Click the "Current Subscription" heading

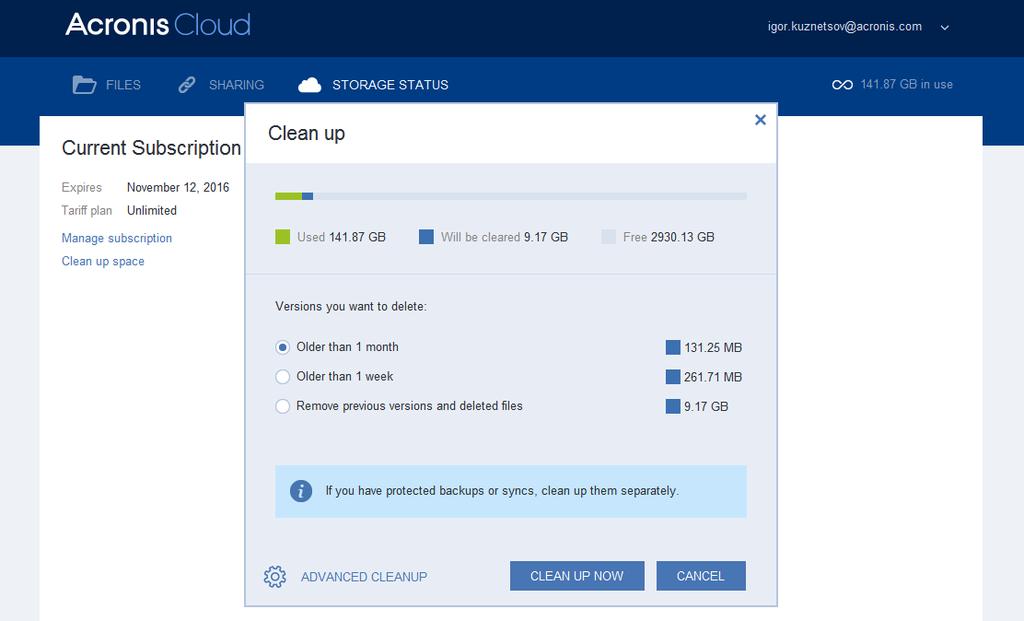152,148
